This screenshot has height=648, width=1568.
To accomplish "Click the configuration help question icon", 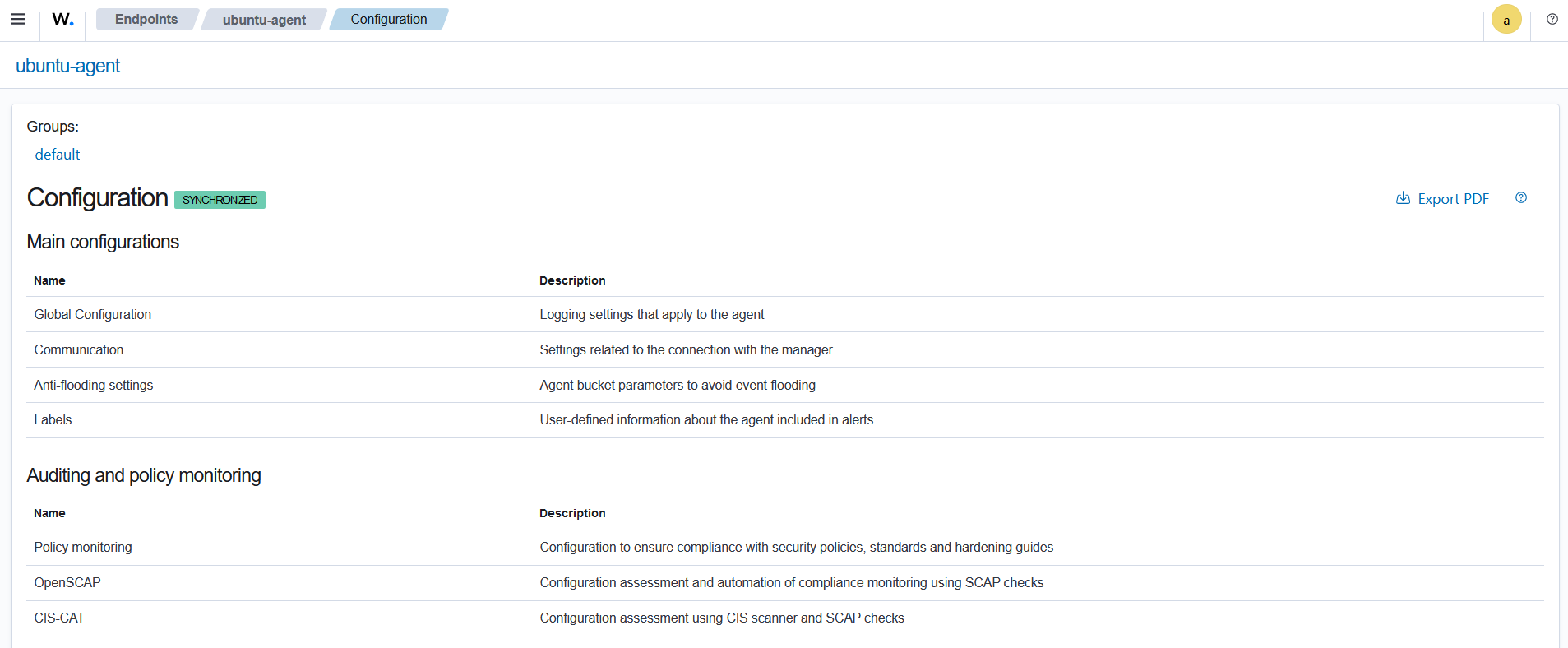I will click(1520, 198).
